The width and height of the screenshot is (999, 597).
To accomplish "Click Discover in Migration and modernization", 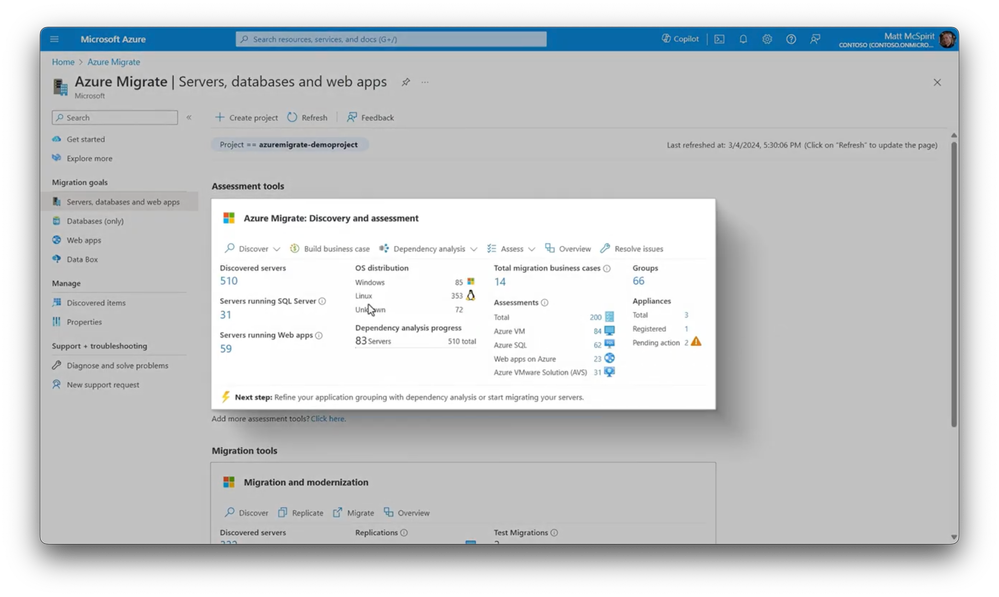I will (246, 512).
